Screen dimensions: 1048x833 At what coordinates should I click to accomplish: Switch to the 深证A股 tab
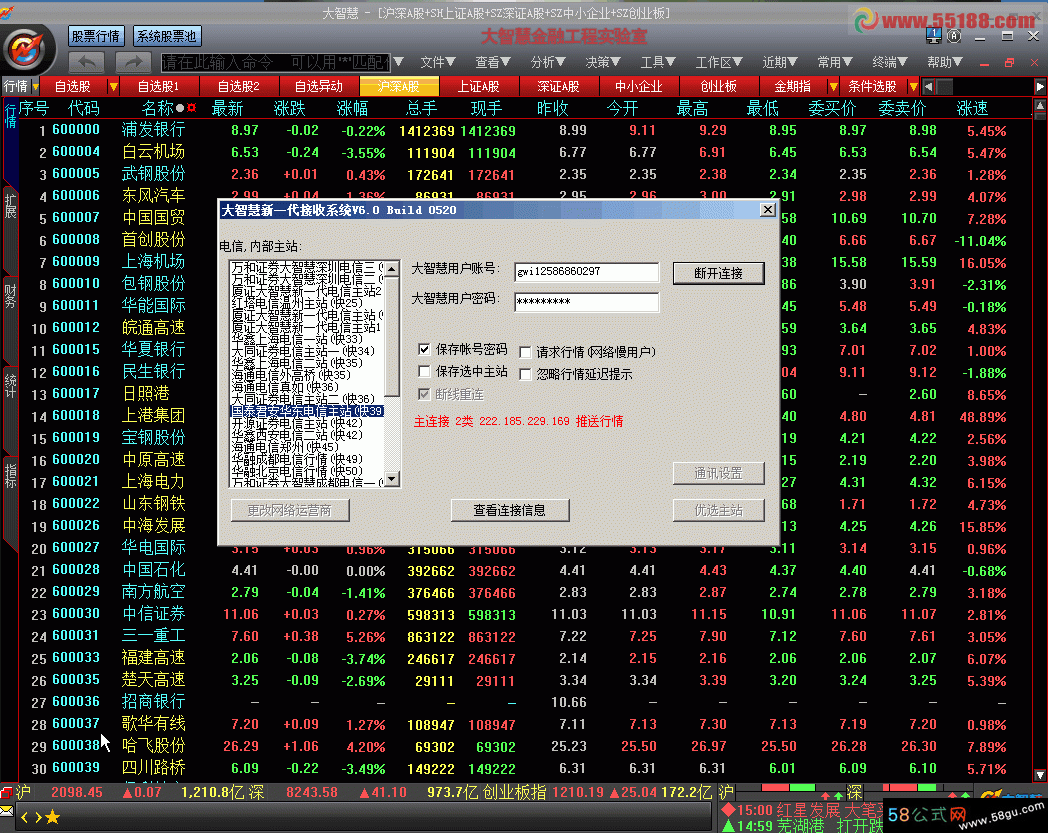point(559,87)
